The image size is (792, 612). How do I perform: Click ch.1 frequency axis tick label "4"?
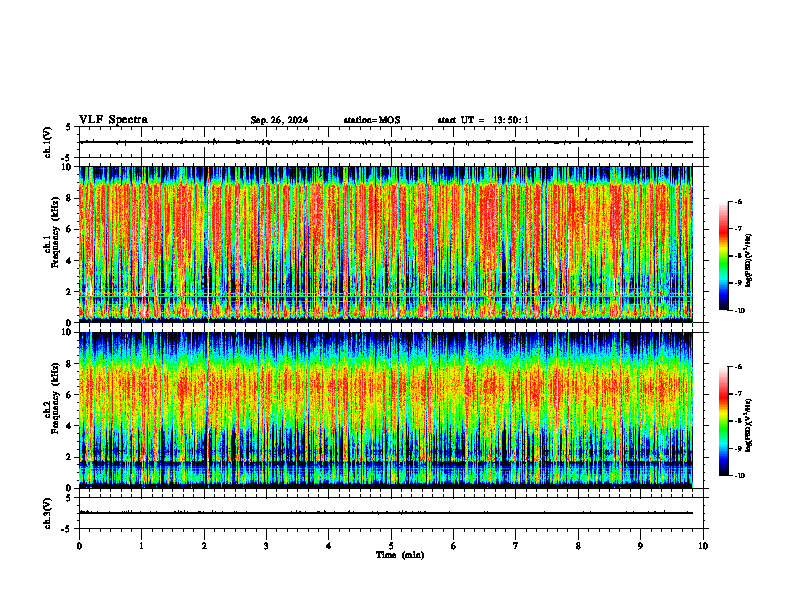click(x=70, y=261)
